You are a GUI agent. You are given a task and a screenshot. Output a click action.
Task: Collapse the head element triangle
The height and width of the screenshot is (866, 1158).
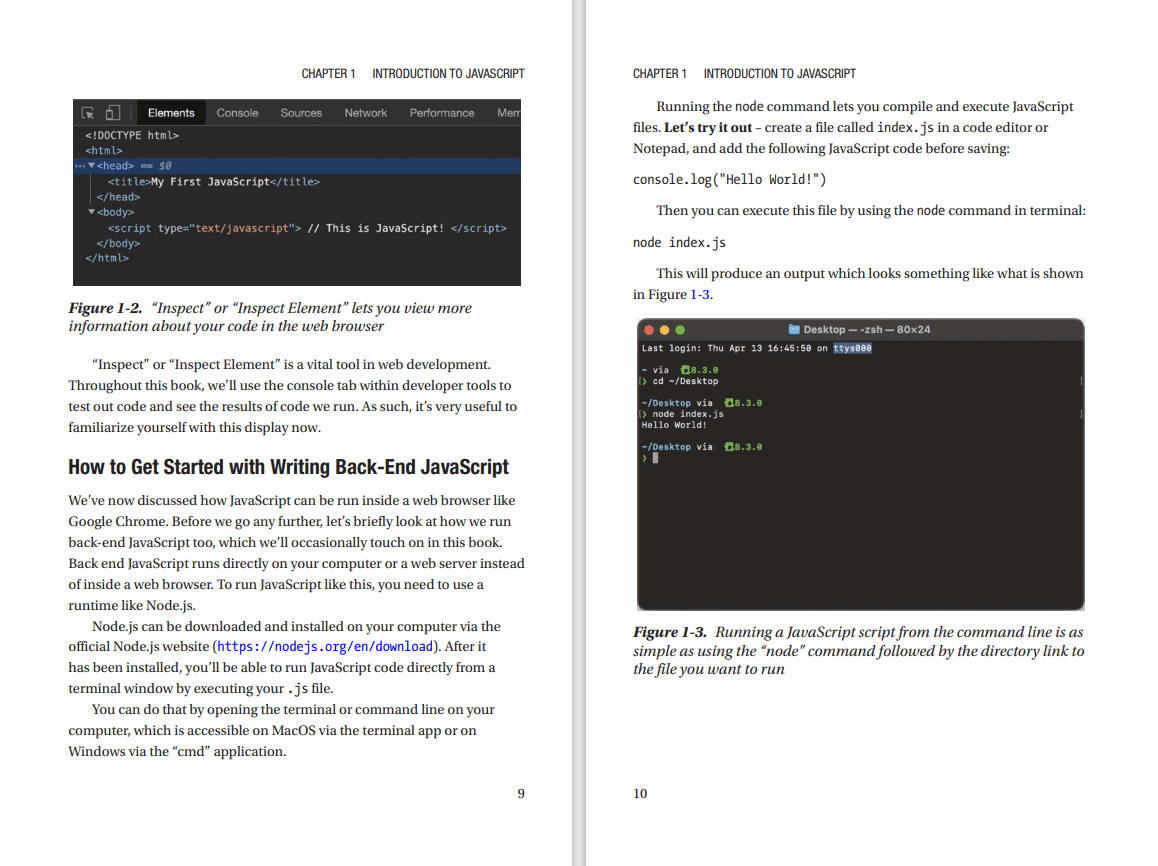(x=92, y=165)
